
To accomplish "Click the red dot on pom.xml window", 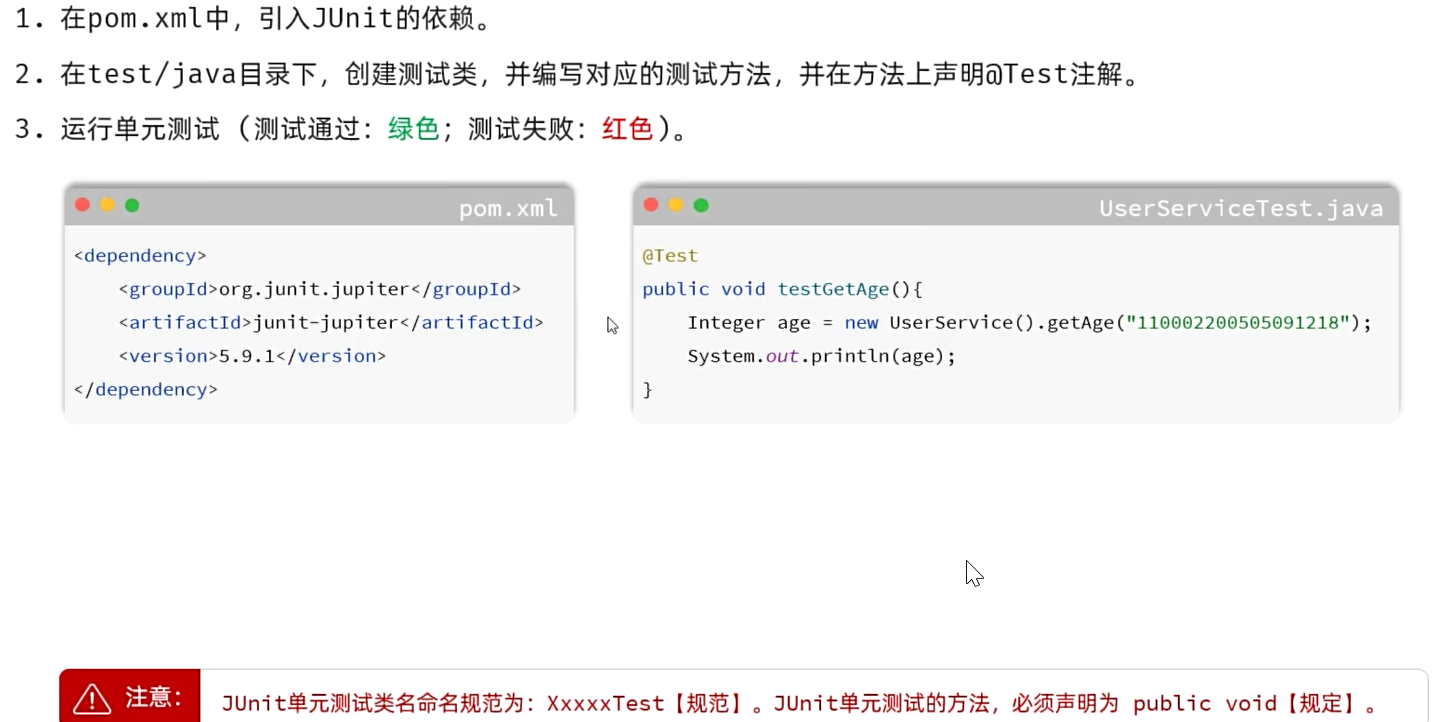I will (x=82, y=205).
